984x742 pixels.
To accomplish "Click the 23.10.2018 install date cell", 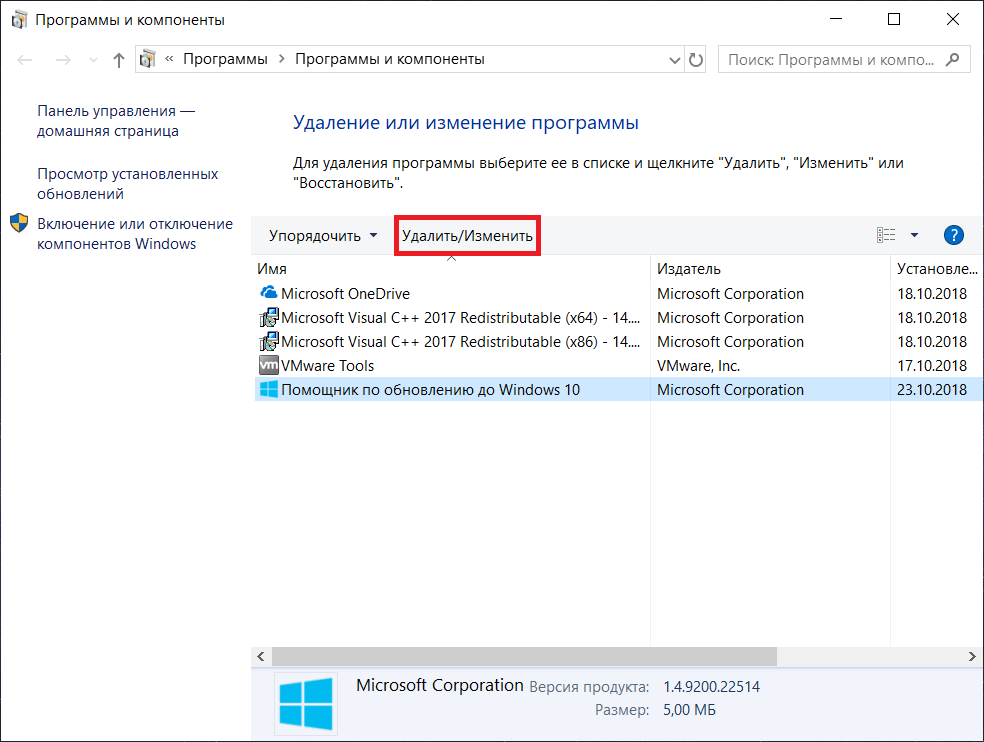I will (932, 389).
